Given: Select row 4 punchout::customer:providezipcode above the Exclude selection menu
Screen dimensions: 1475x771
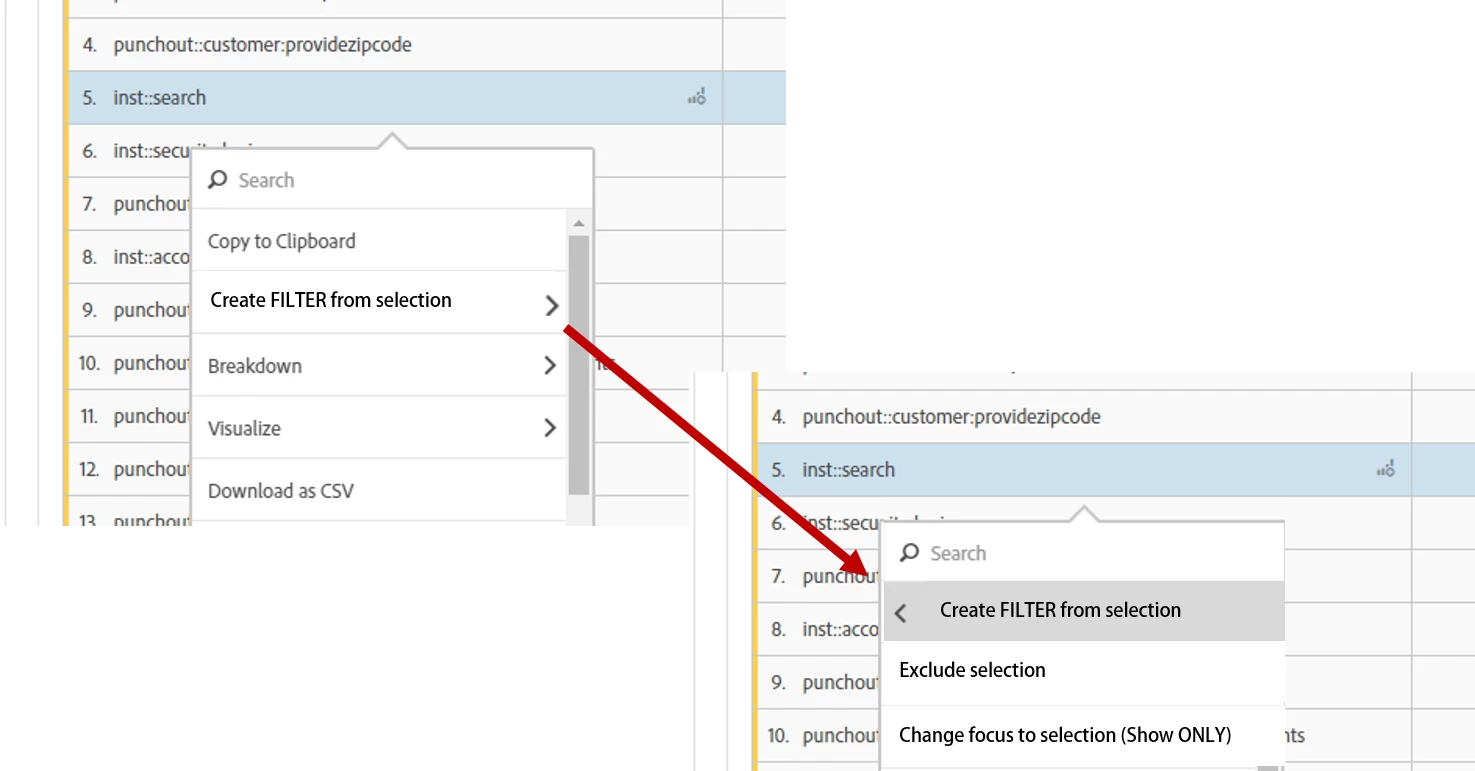Looking at the screenshot, I should (x=1083, y=417).
